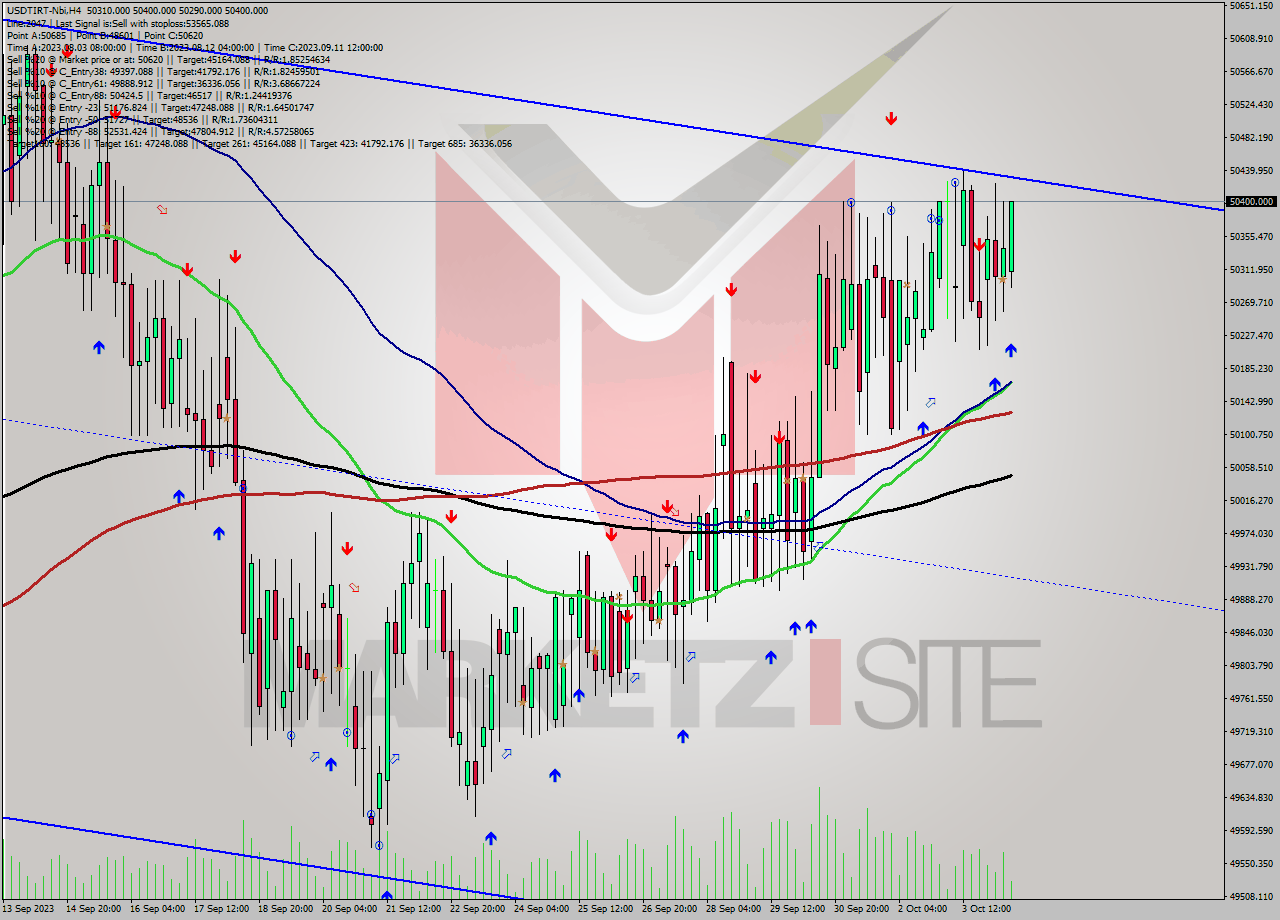Click the 'R/R:1.85254634' value
The width and height of the screenshot is (1280, 920).
[297, 59]
